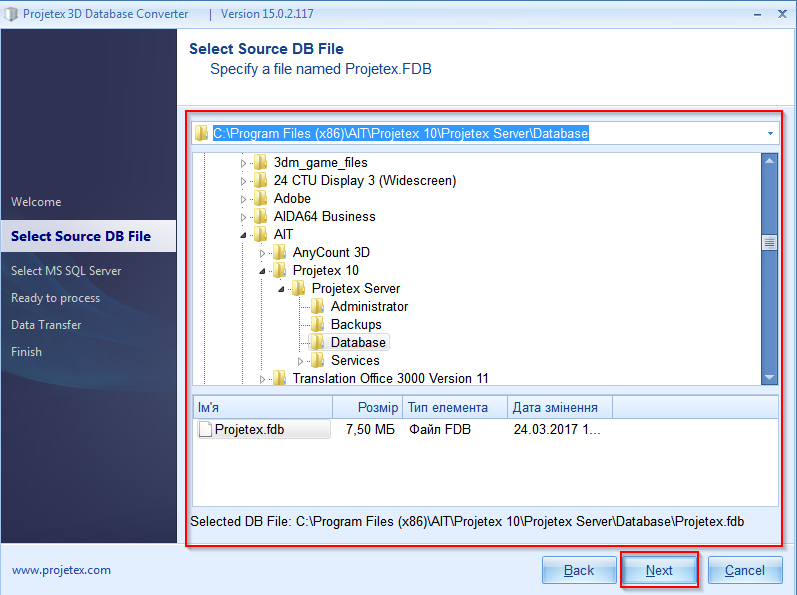Expand the 24 CTU Display 3 folder

tap(243, 181)
